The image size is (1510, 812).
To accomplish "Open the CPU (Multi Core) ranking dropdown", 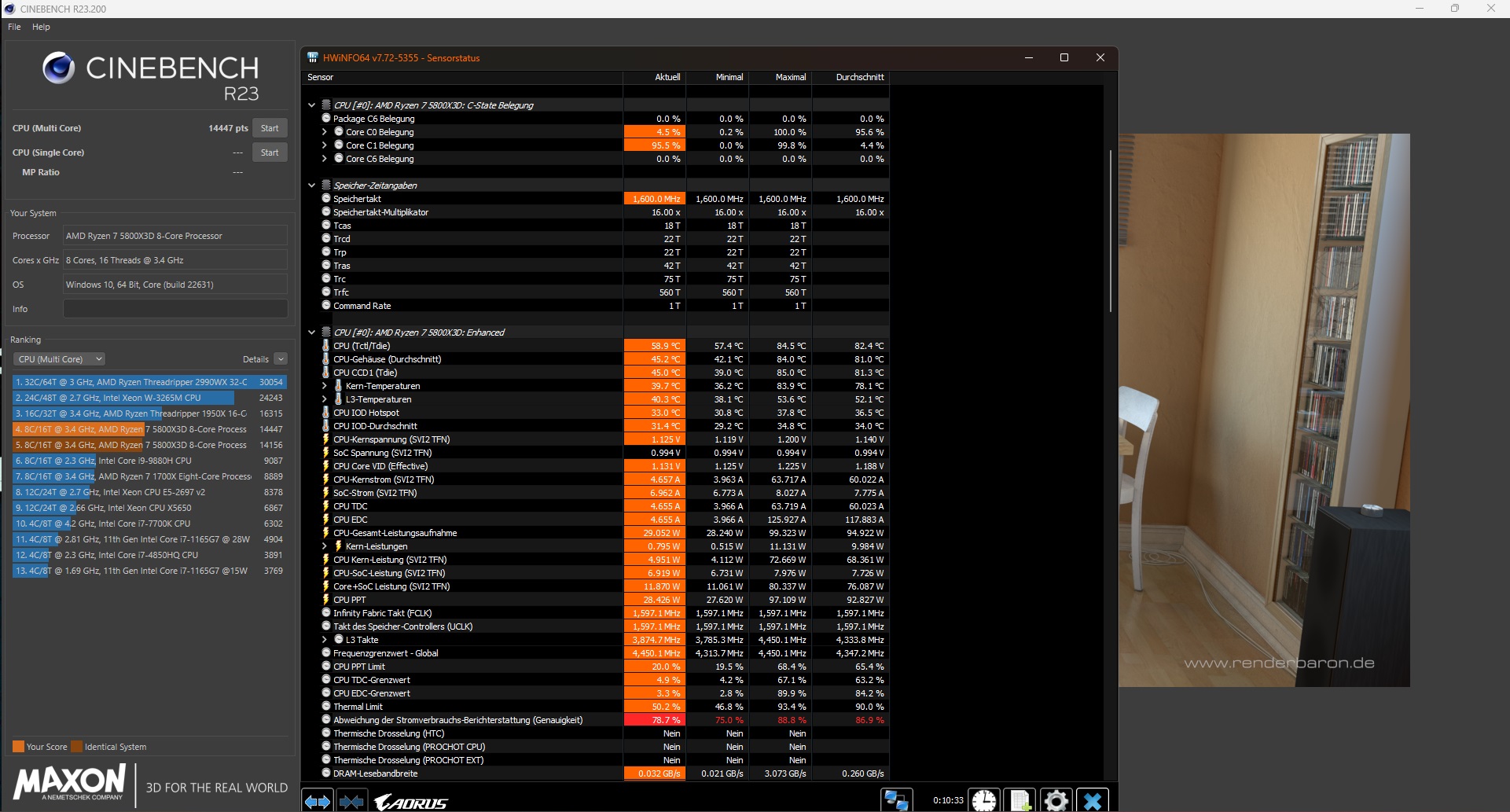I will (x=59, y=359).
